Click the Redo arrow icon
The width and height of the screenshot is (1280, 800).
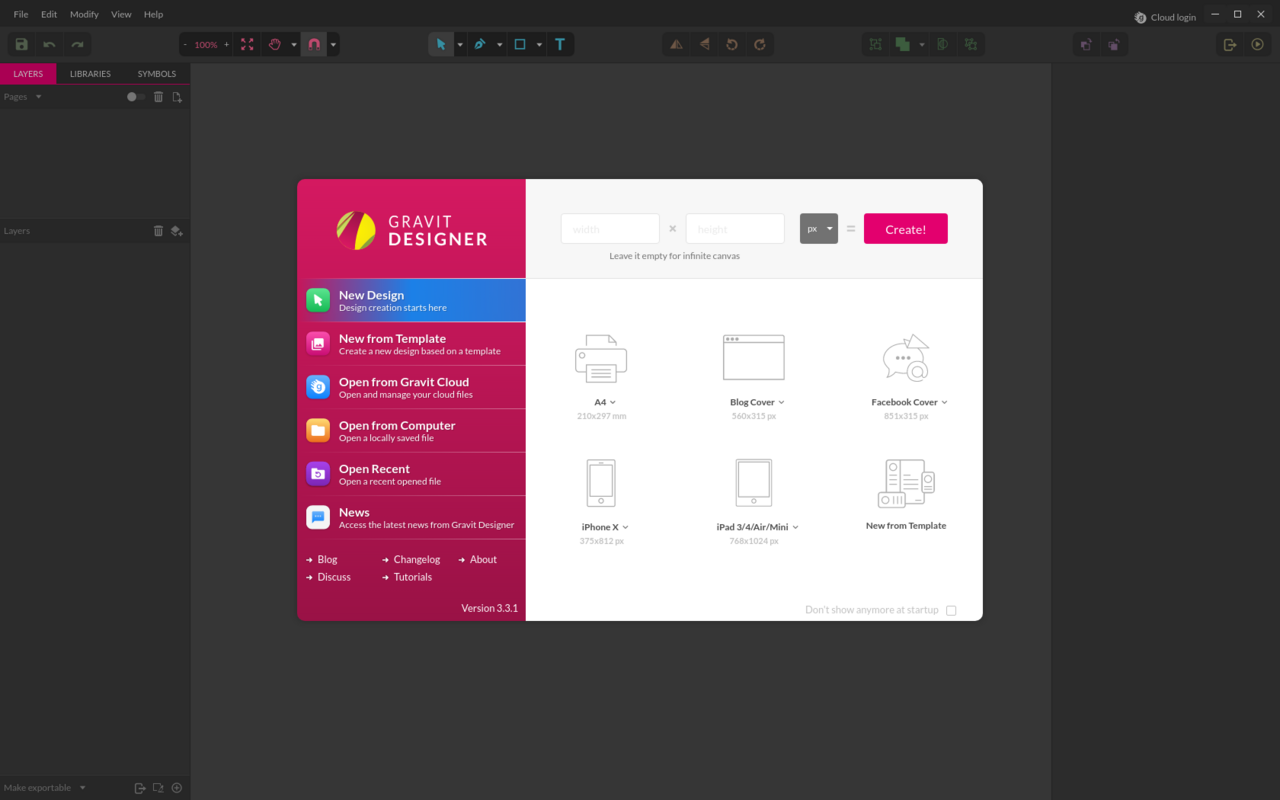(x=77, y=45)
